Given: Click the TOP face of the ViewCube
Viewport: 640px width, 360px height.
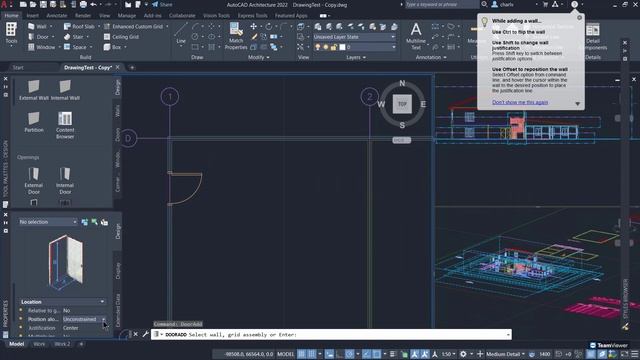Looking at the screenshot, I should 402,104.
